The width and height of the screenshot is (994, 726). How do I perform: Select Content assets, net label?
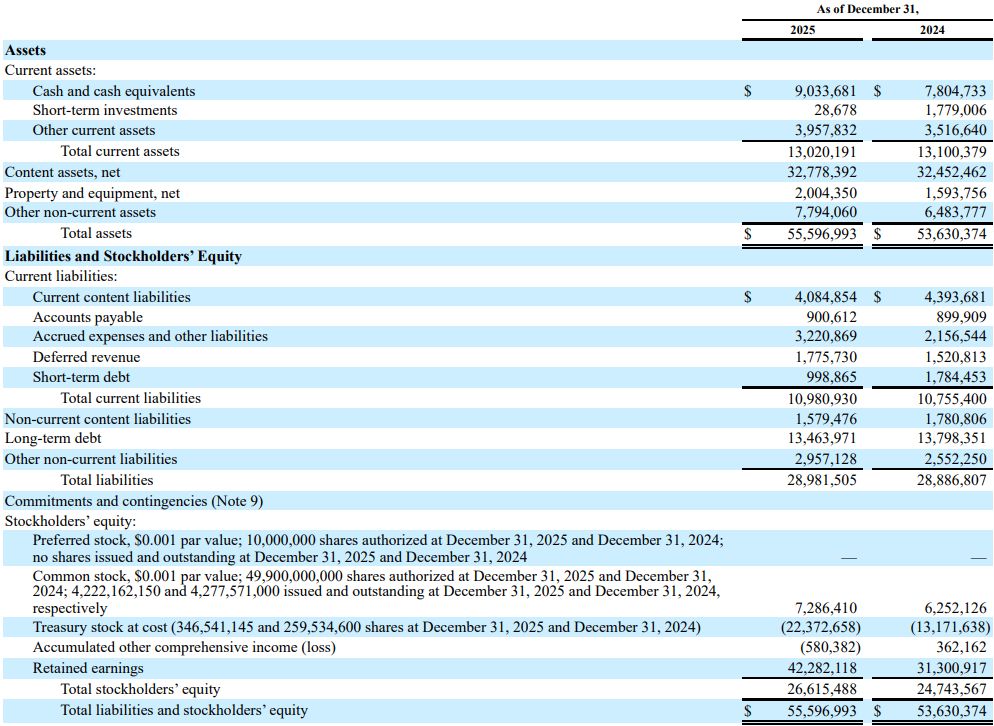click(62, 172)
